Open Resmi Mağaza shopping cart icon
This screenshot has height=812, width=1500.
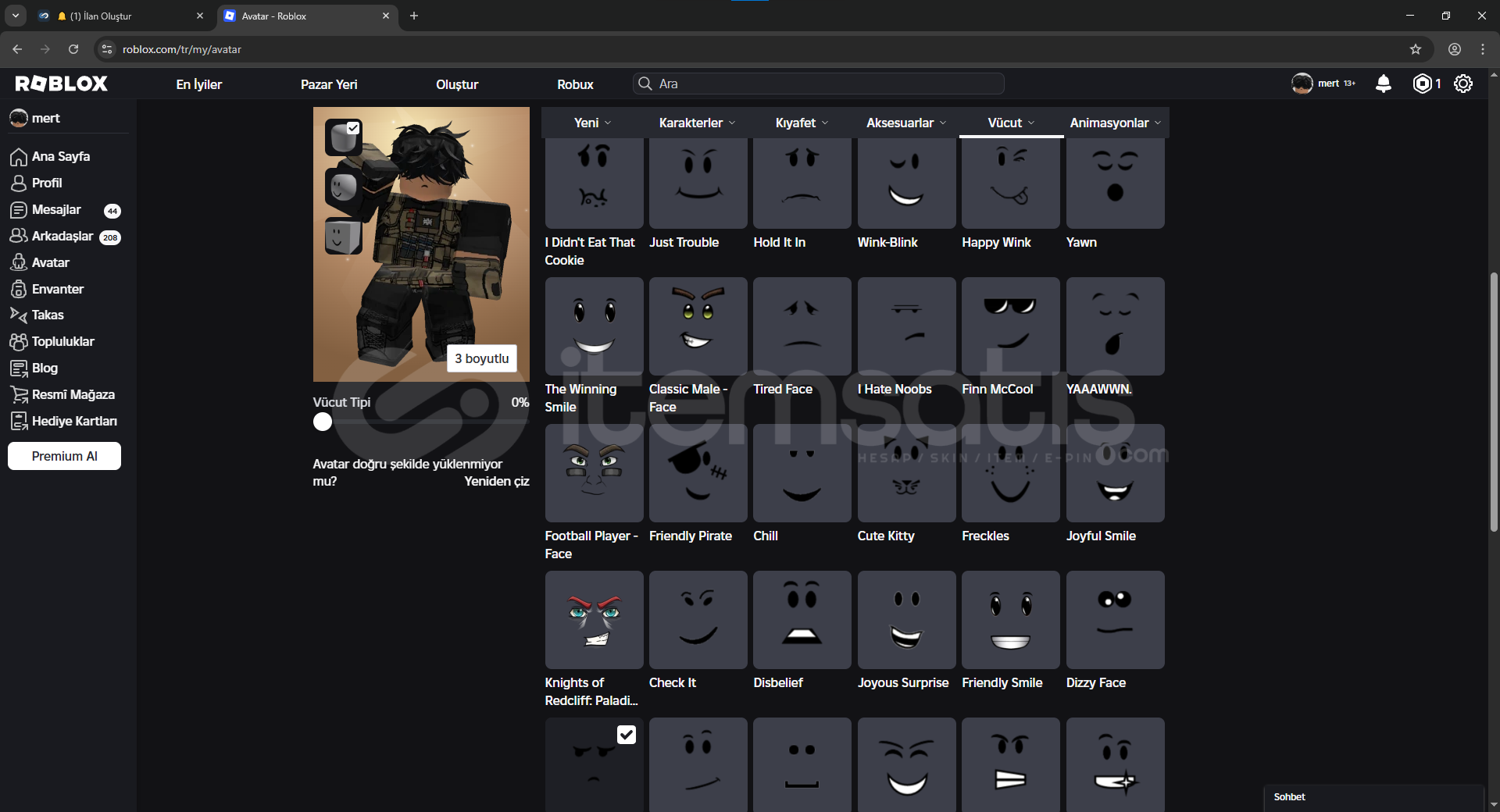(19, 394)
